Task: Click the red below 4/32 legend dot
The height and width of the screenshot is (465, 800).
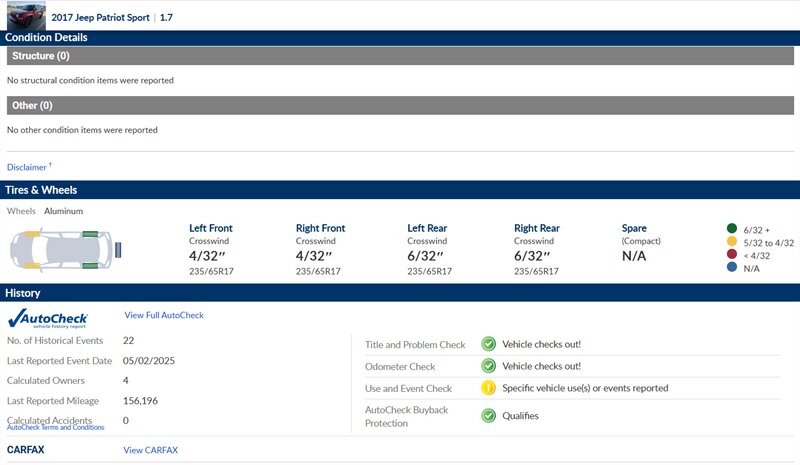Action: coord(731,255)
